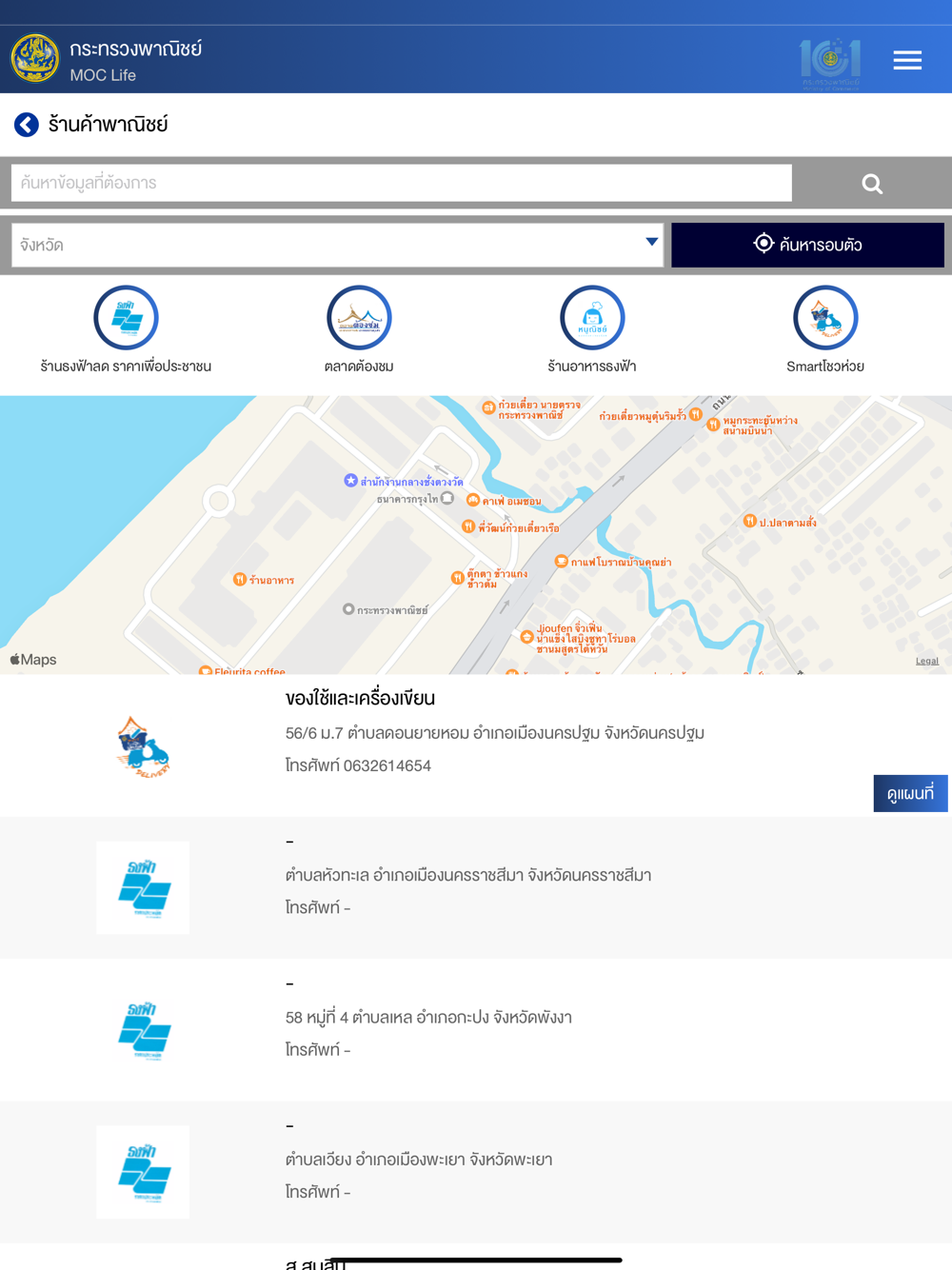Tap the ค้นหารอบตัว nearby search button
952x1270 pixels.
point(807,246)
